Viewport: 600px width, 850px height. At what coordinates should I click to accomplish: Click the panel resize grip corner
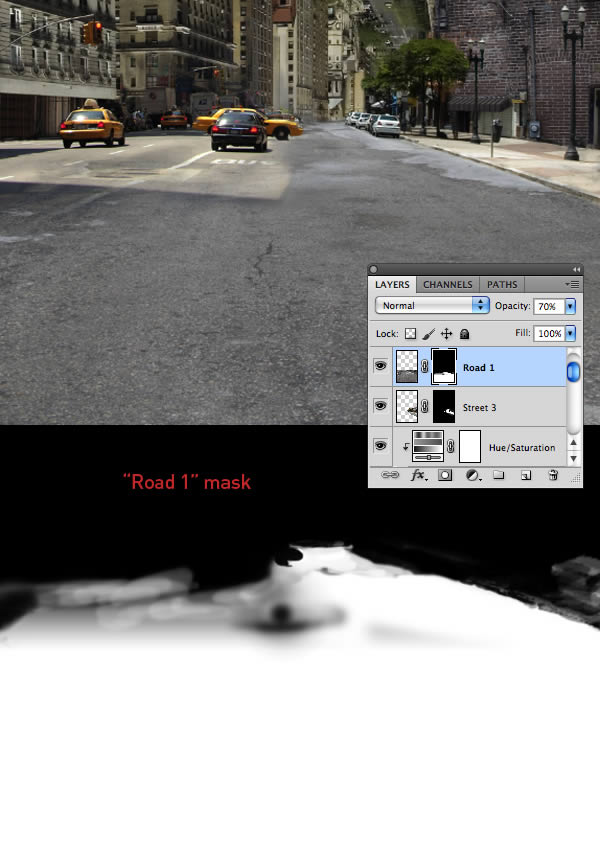(576, 479)
